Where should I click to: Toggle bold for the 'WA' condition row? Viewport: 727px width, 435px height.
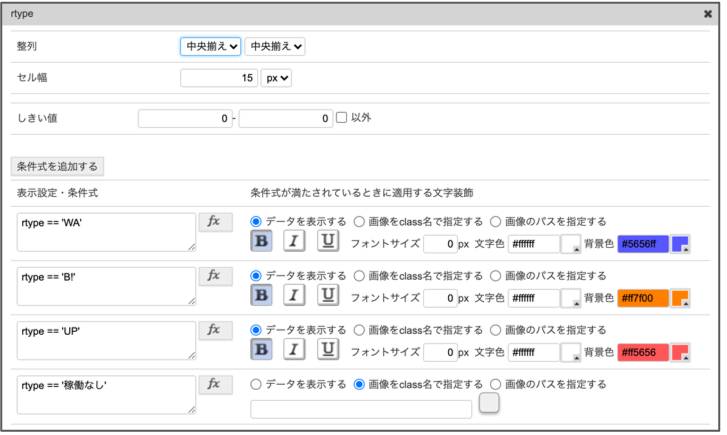pyautogui.click(x=261, y=242)
